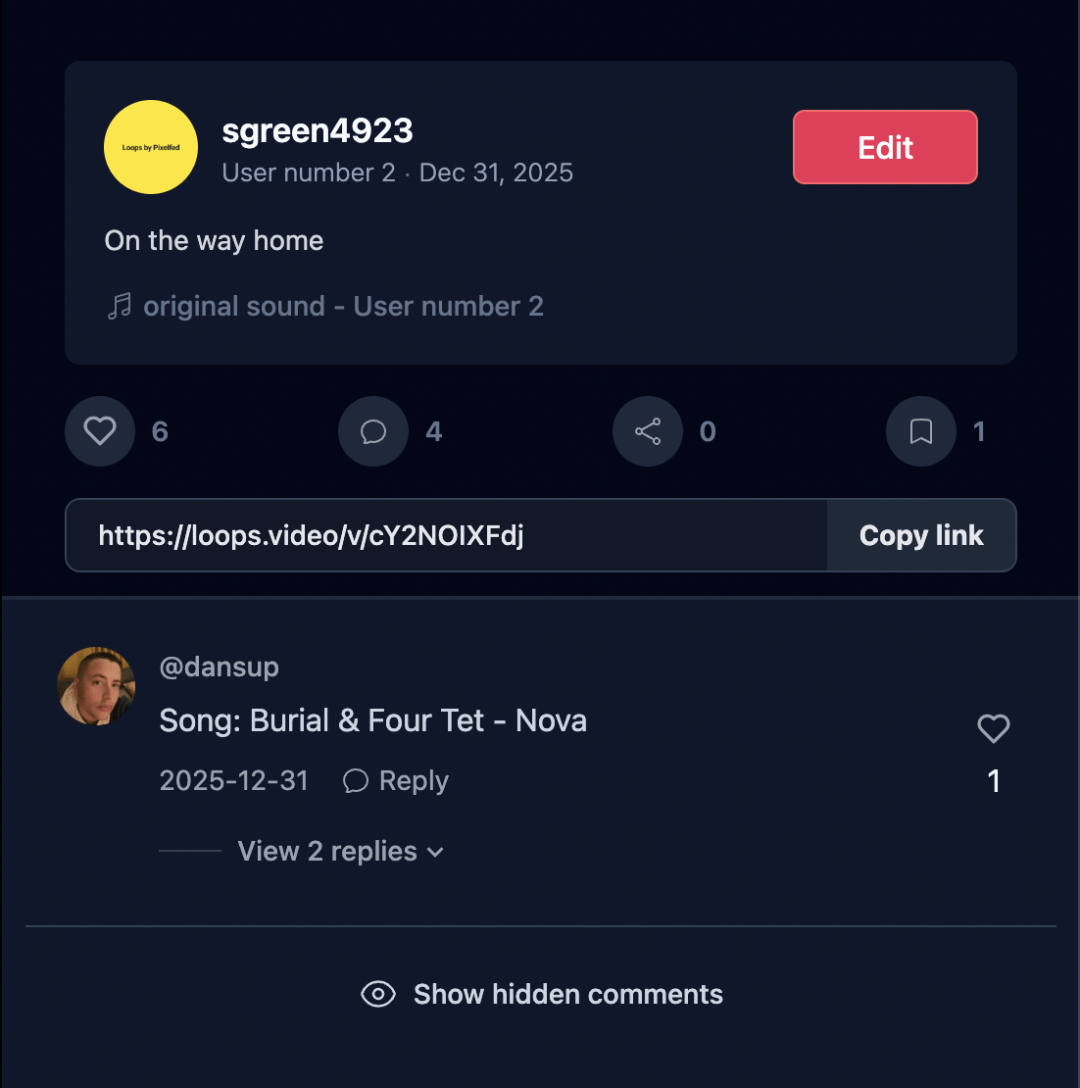Image resolution: width=1080 pixels, height=1088 pixels.
Task: Open the sgreen4923 profile name
Action: coord(317,130)
